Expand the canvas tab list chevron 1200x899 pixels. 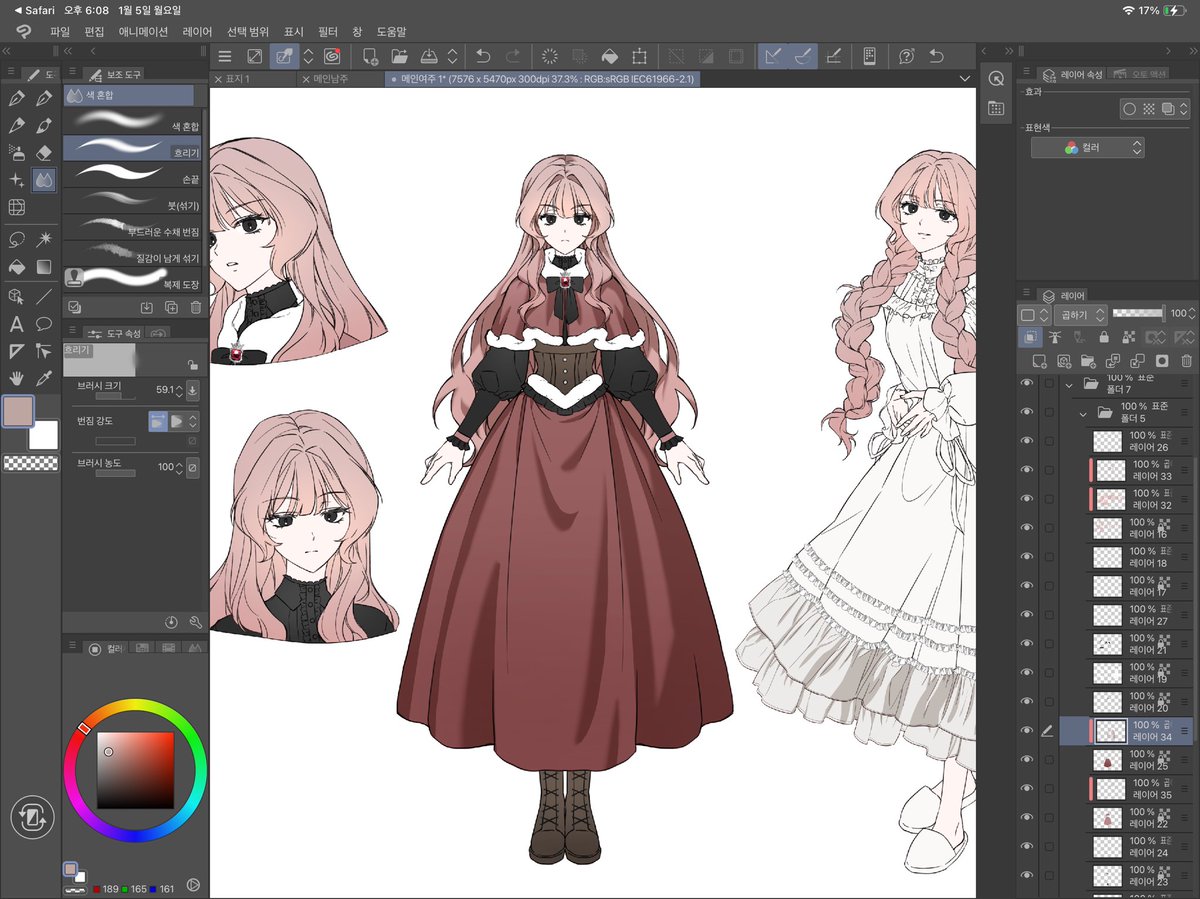click(x=964, y=78)
